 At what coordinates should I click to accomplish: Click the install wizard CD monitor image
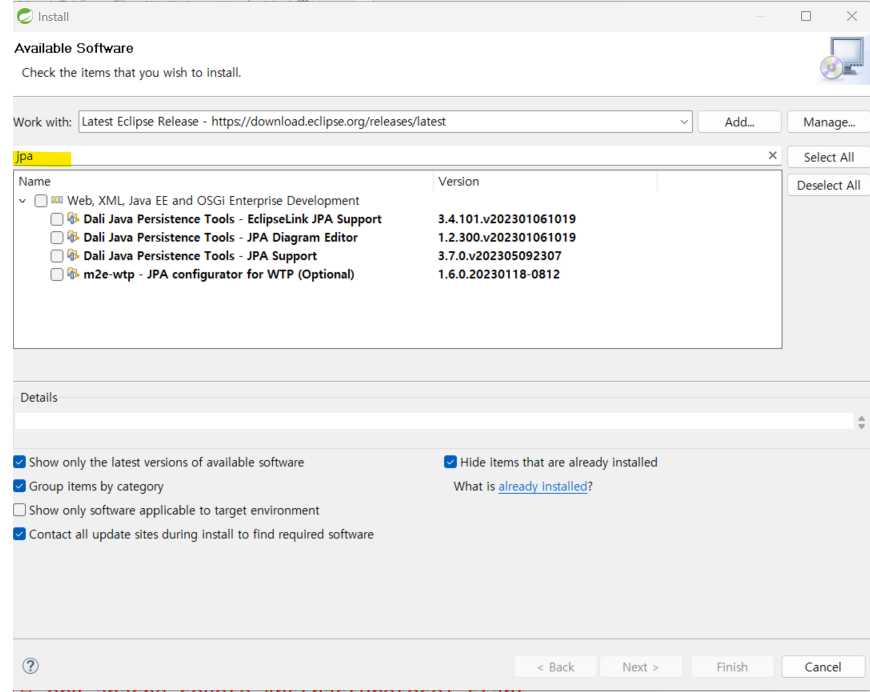(x=843, y=60)
